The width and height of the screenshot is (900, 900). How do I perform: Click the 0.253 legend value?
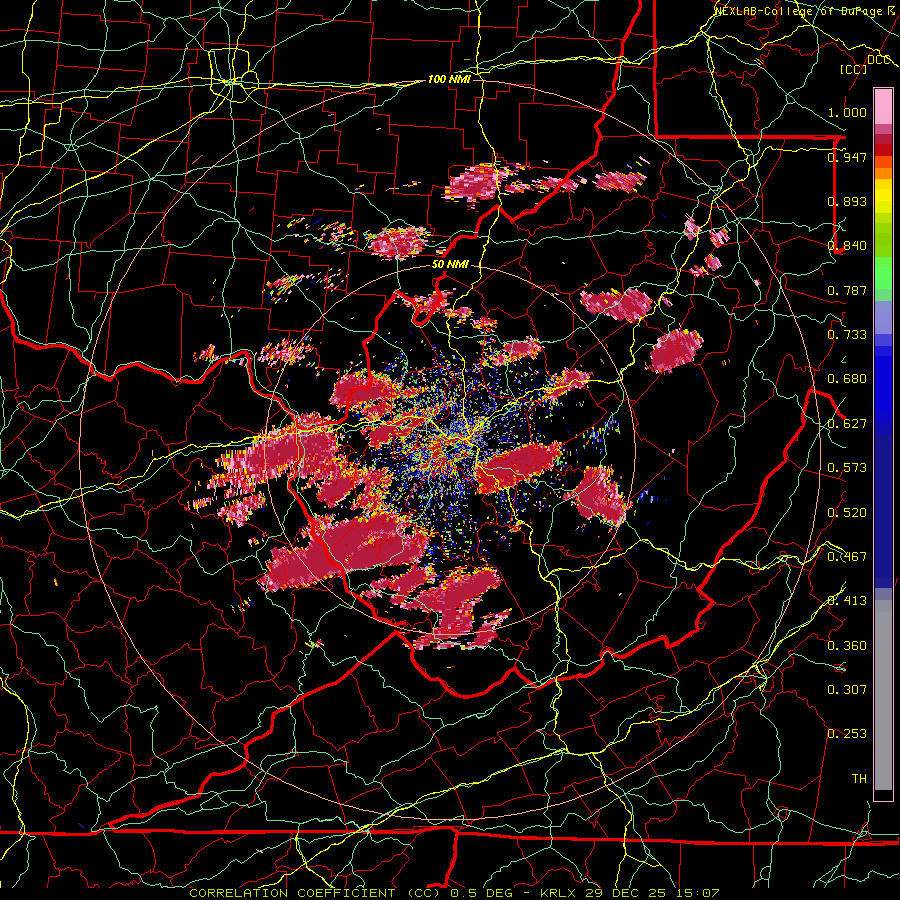click(x=847, y=734)
